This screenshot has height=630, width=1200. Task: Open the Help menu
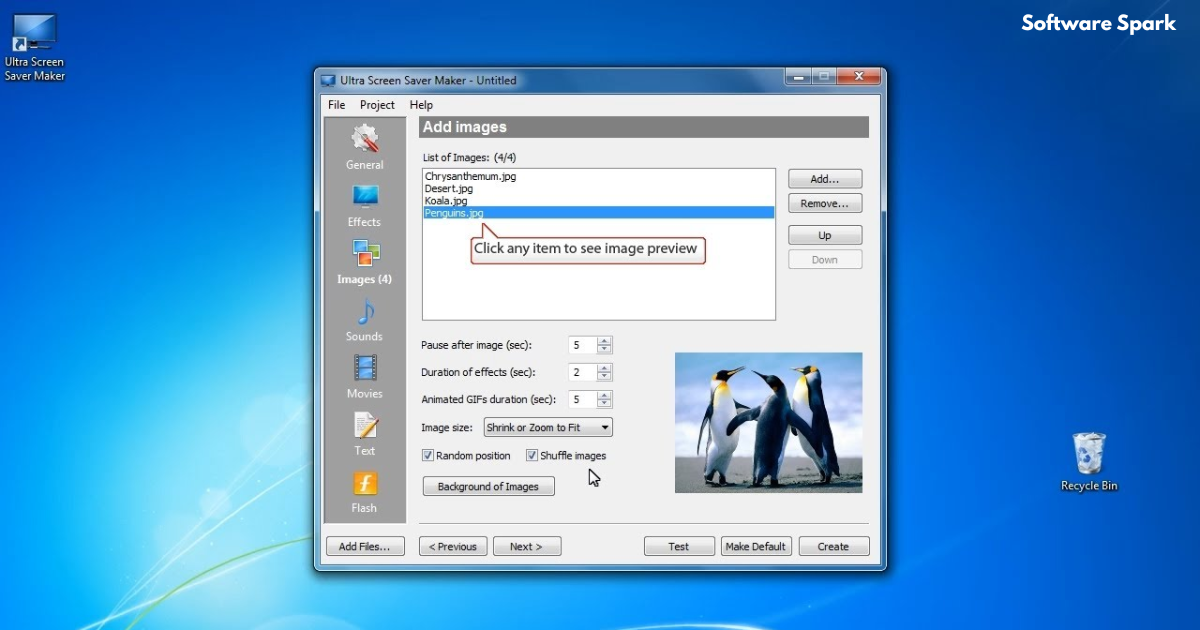click(421, 105)
